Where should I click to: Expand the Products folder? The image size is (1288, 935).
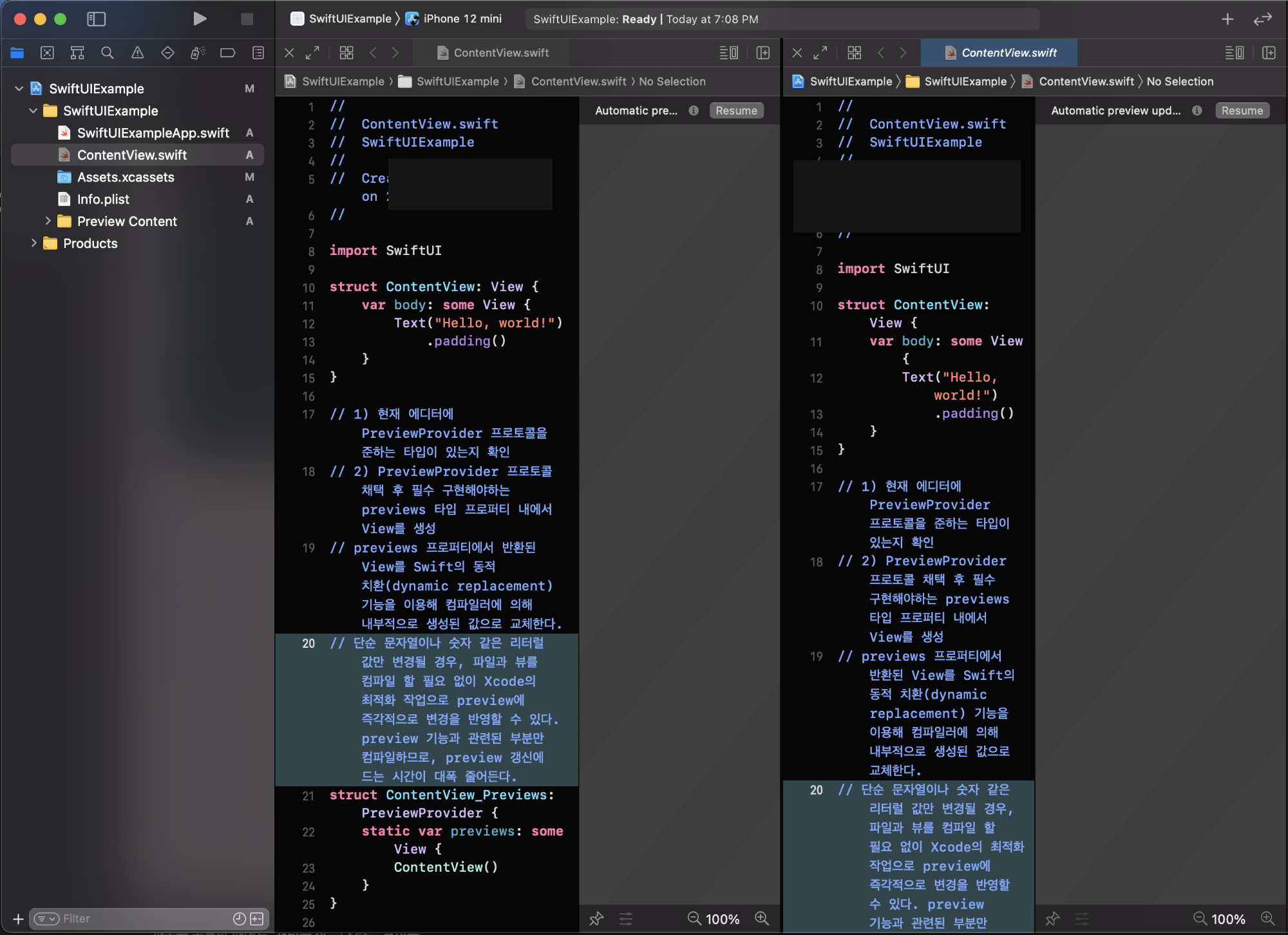click(33, 243)
